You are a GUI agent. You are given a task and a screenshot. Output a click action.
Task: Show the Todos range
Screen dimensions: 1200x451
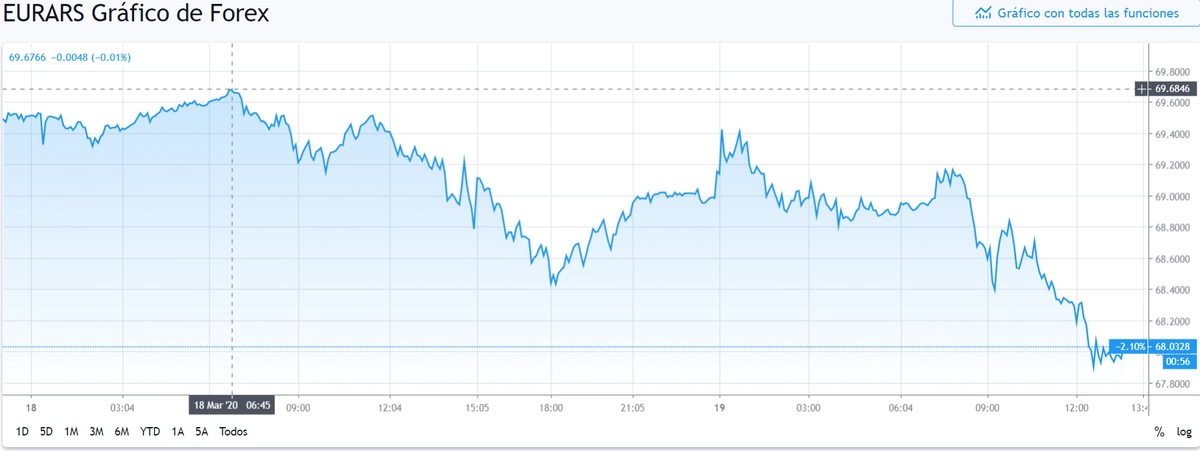[233, 432]
